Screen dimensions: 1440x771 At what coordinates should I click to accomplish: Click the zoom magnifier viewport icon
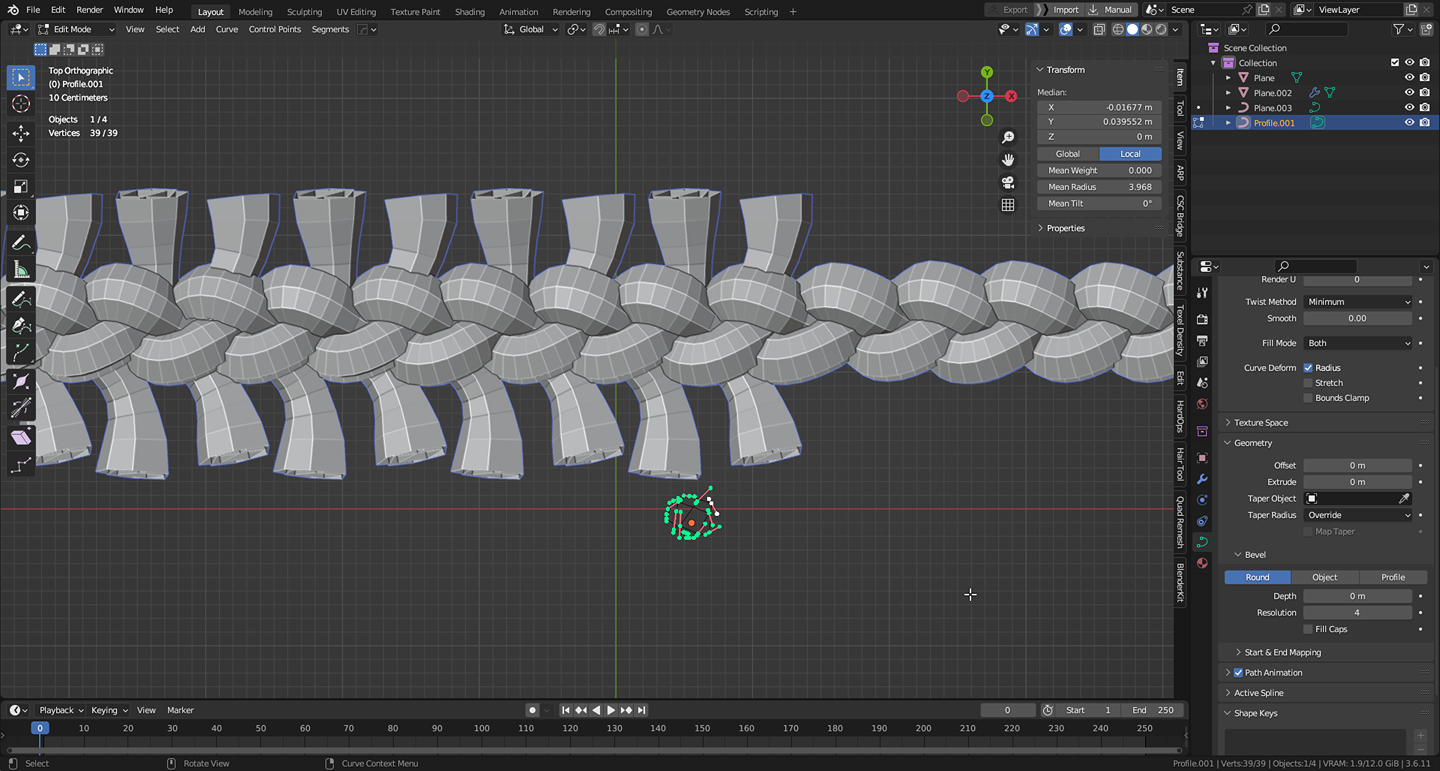1008,137
